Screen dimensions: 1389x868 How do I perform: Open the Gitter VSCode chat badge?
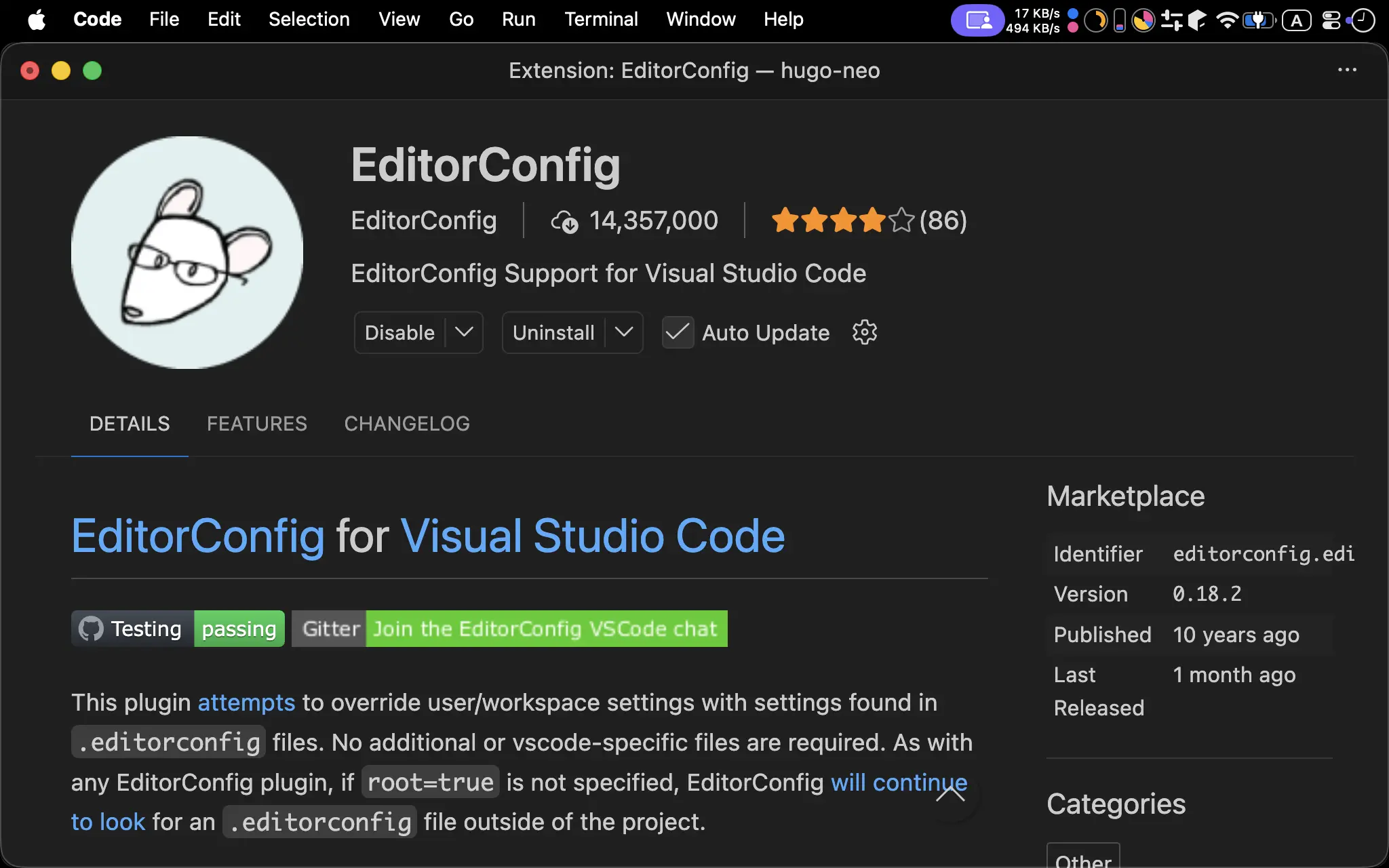point(509,629)
